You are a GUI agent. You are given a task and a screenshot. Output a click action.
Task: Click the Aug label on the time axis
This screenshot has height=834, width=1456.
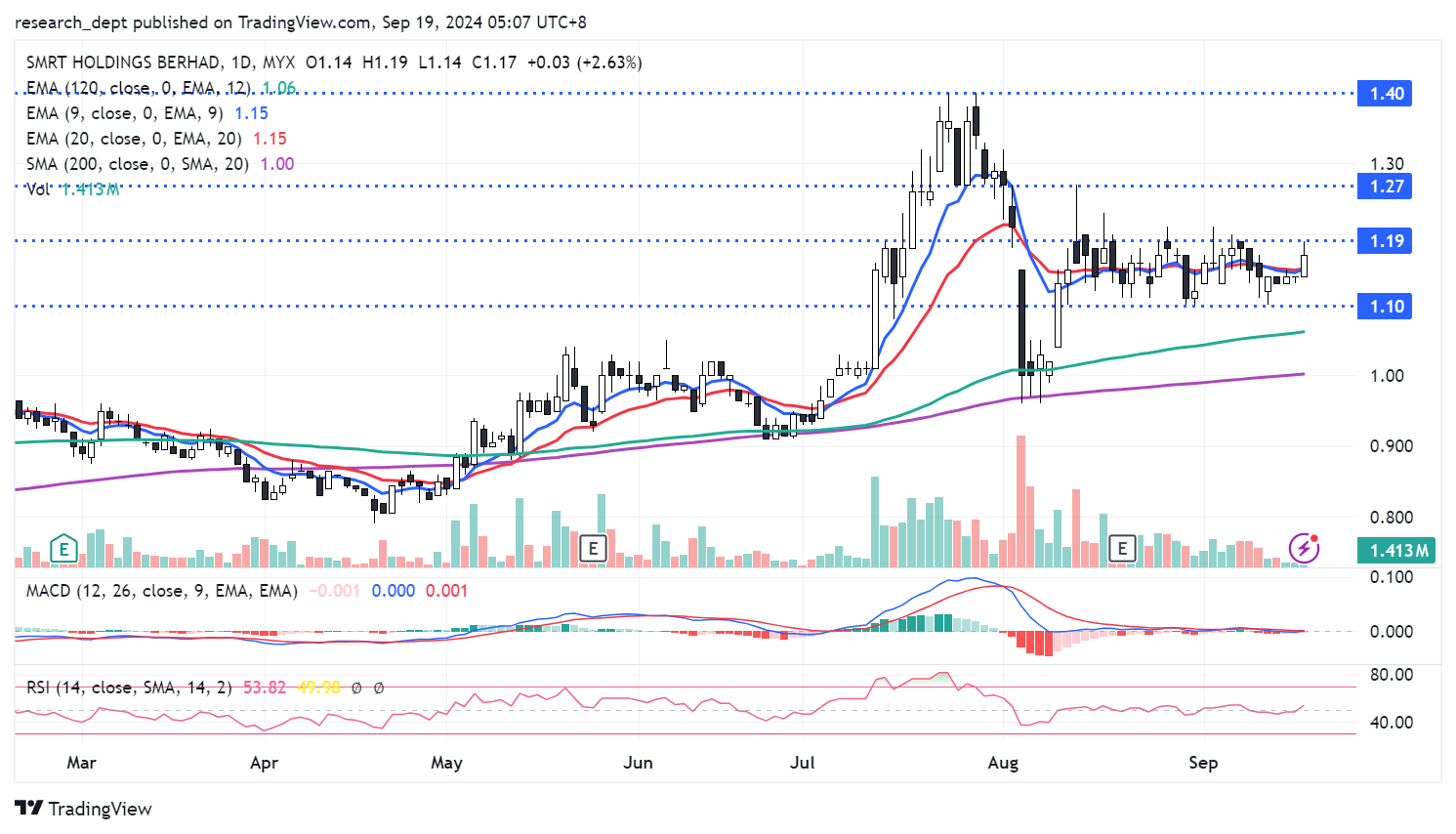point(1003,763)
